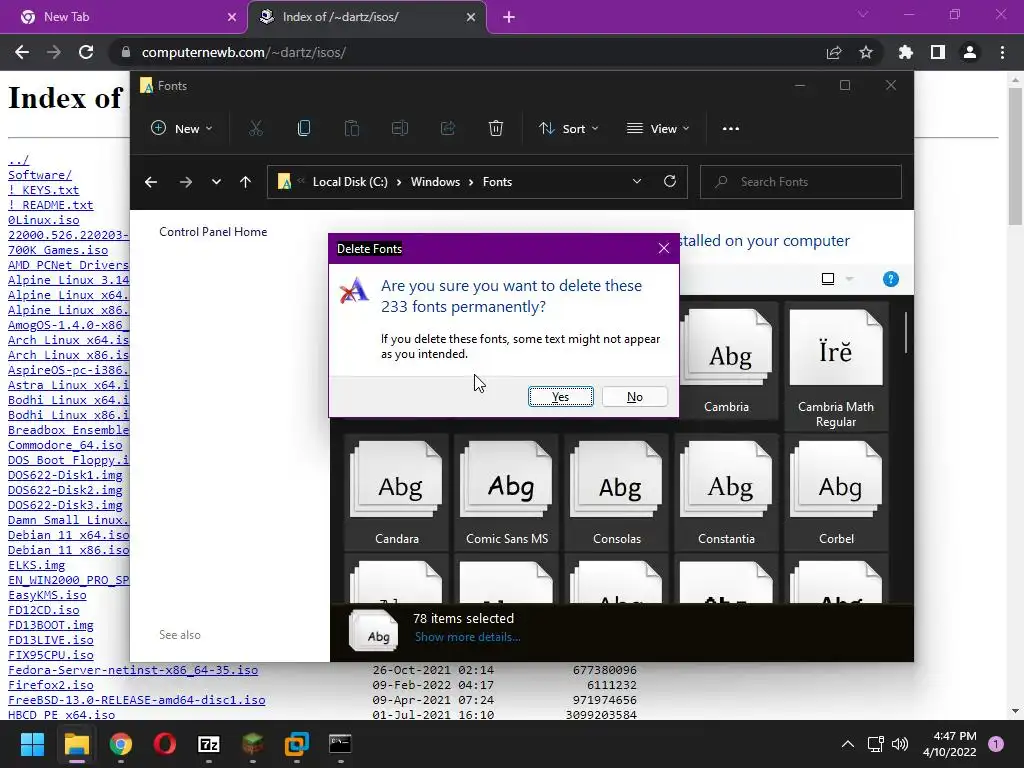The image size is (1024, 768).
Task: Click the Paste icon in Fonts toolbar
Action: point(351,129)
